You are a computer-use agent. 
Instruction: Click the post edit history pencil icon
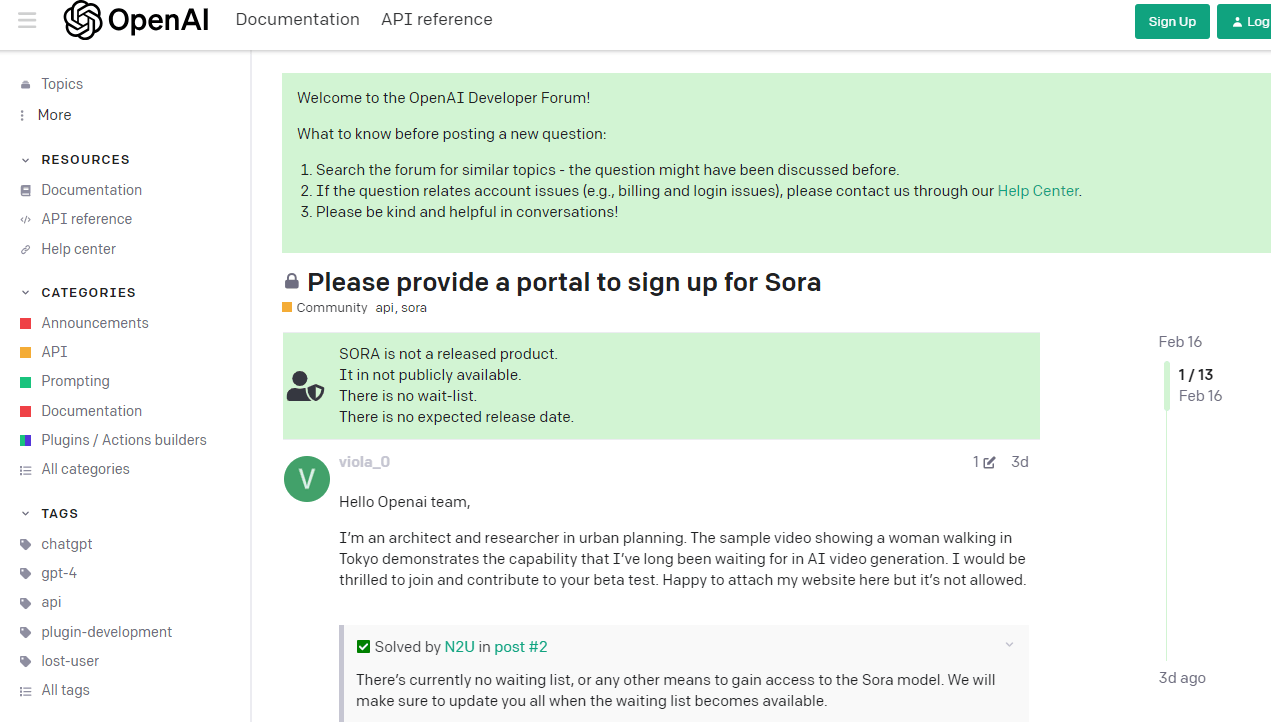(989, 462)
